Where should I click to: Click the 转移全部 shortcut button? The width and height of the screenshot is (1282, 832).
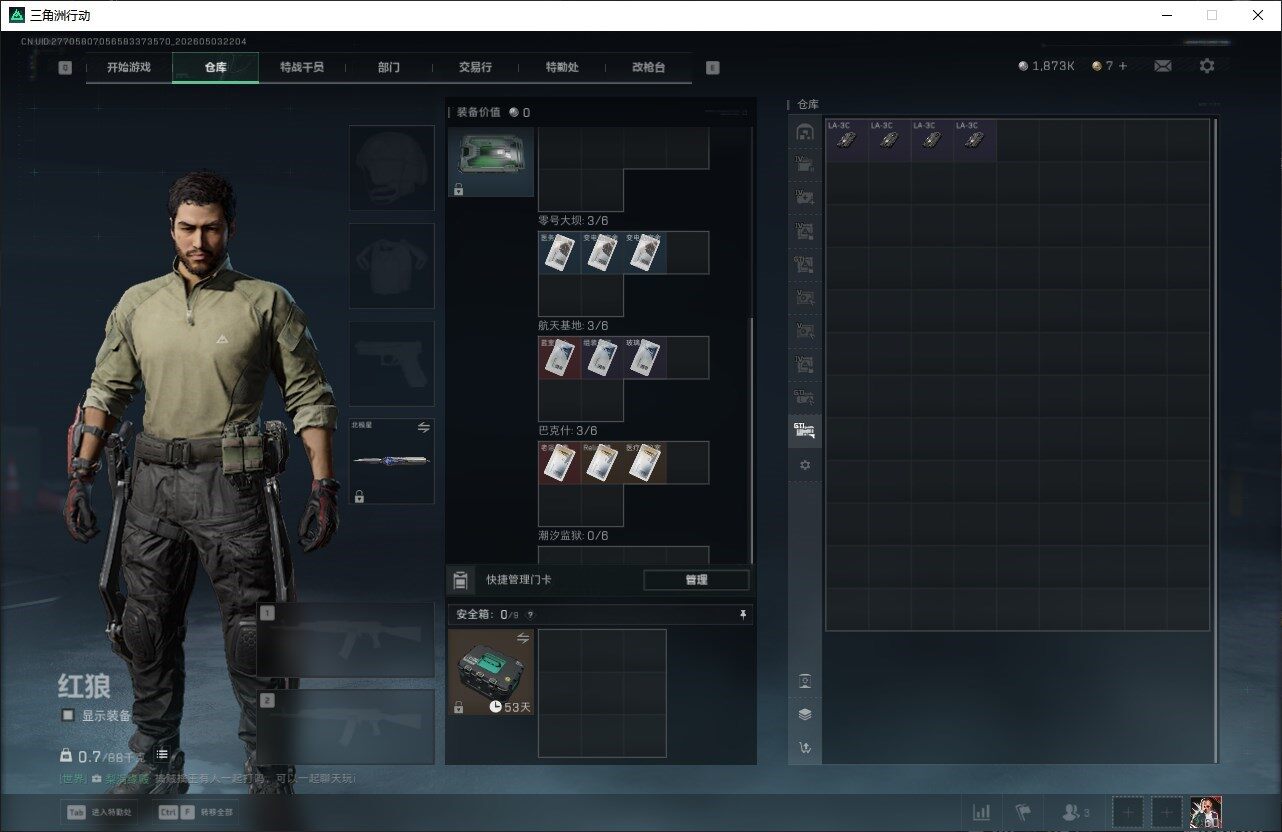coord(196,812)
